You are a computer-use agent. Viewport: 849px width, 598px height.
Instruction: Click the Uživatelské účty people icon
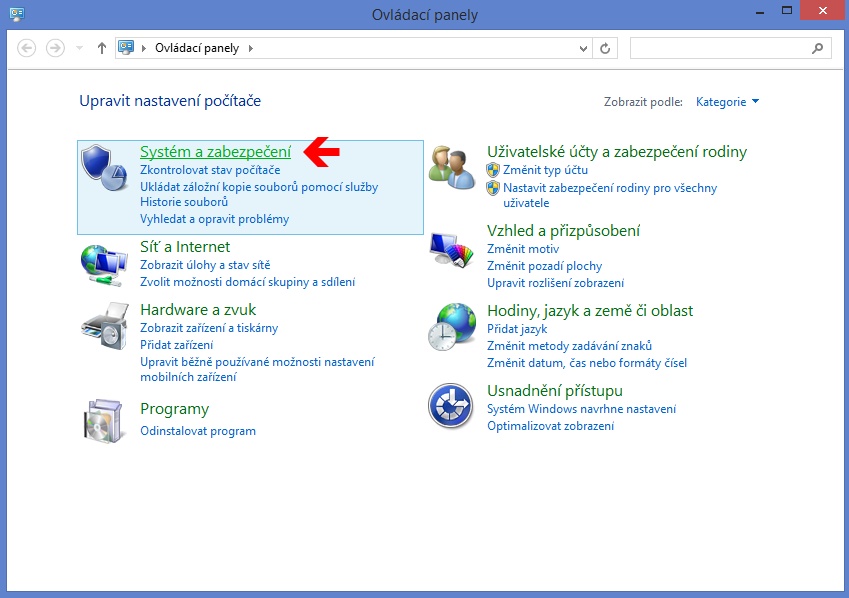pyautogui.click(x=451, y=167)
